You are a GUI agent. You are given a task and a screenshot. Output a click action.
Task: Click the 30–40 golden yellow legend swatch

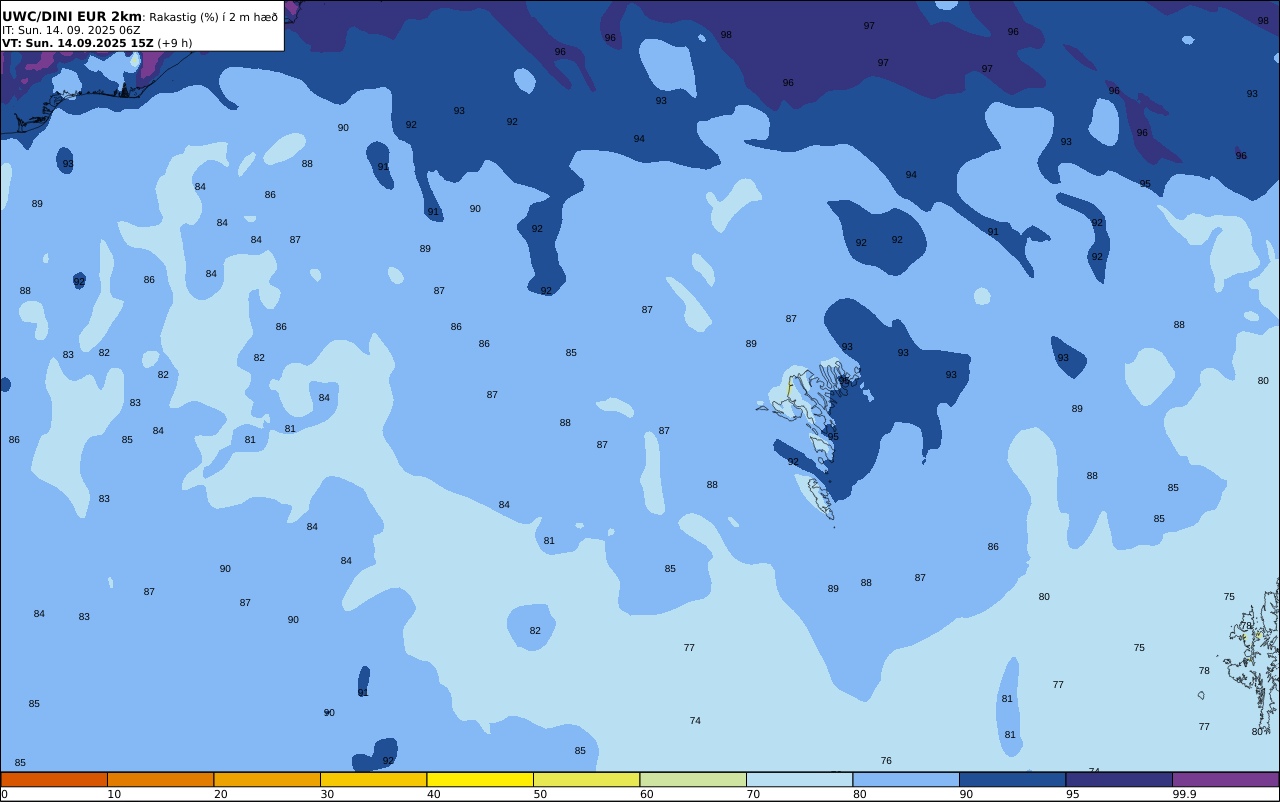[x=373, y=779]
